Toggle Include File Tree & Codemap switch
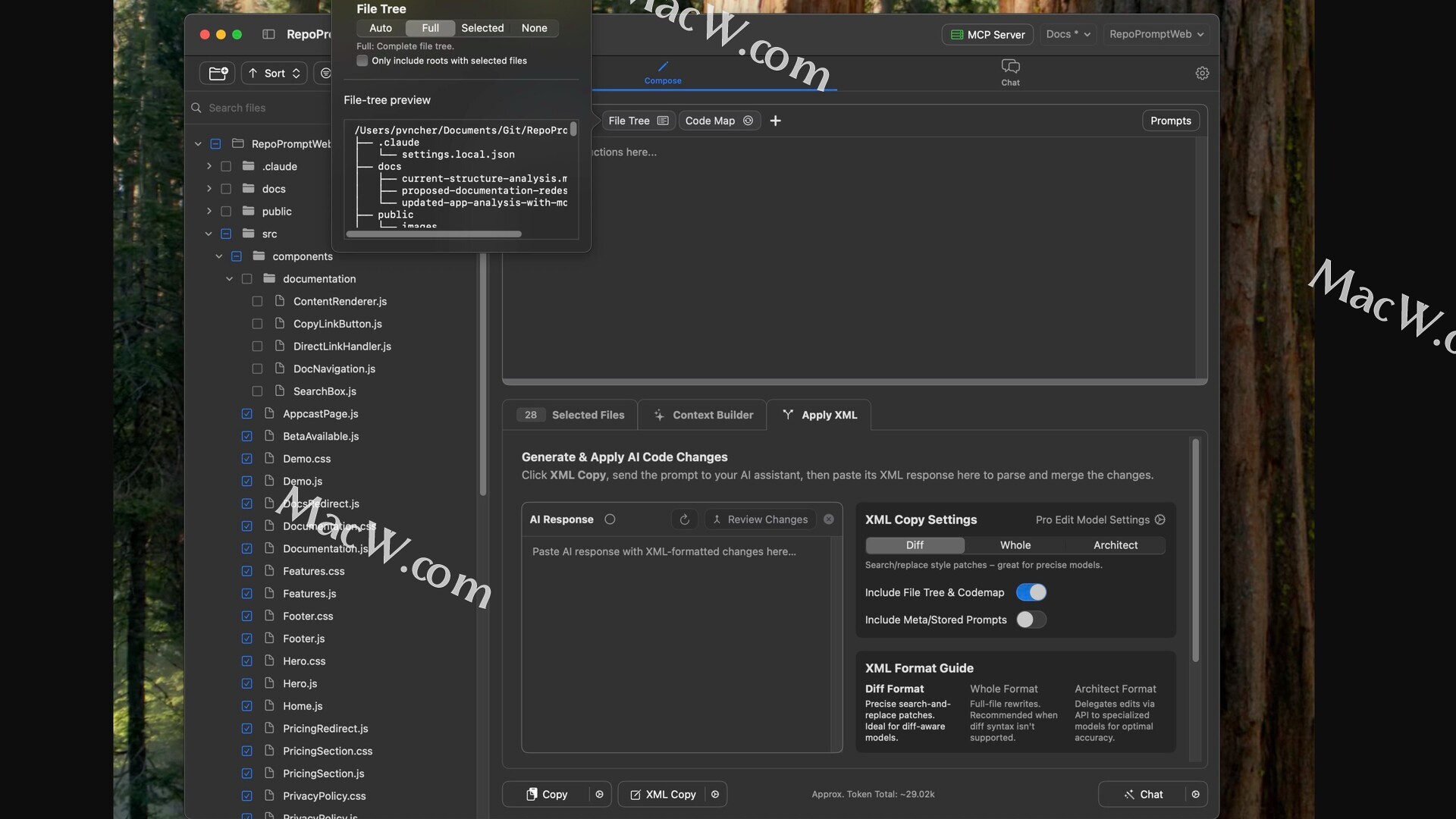The width and height of the screenshot is (1456, 819). [x=1031, y=592]
